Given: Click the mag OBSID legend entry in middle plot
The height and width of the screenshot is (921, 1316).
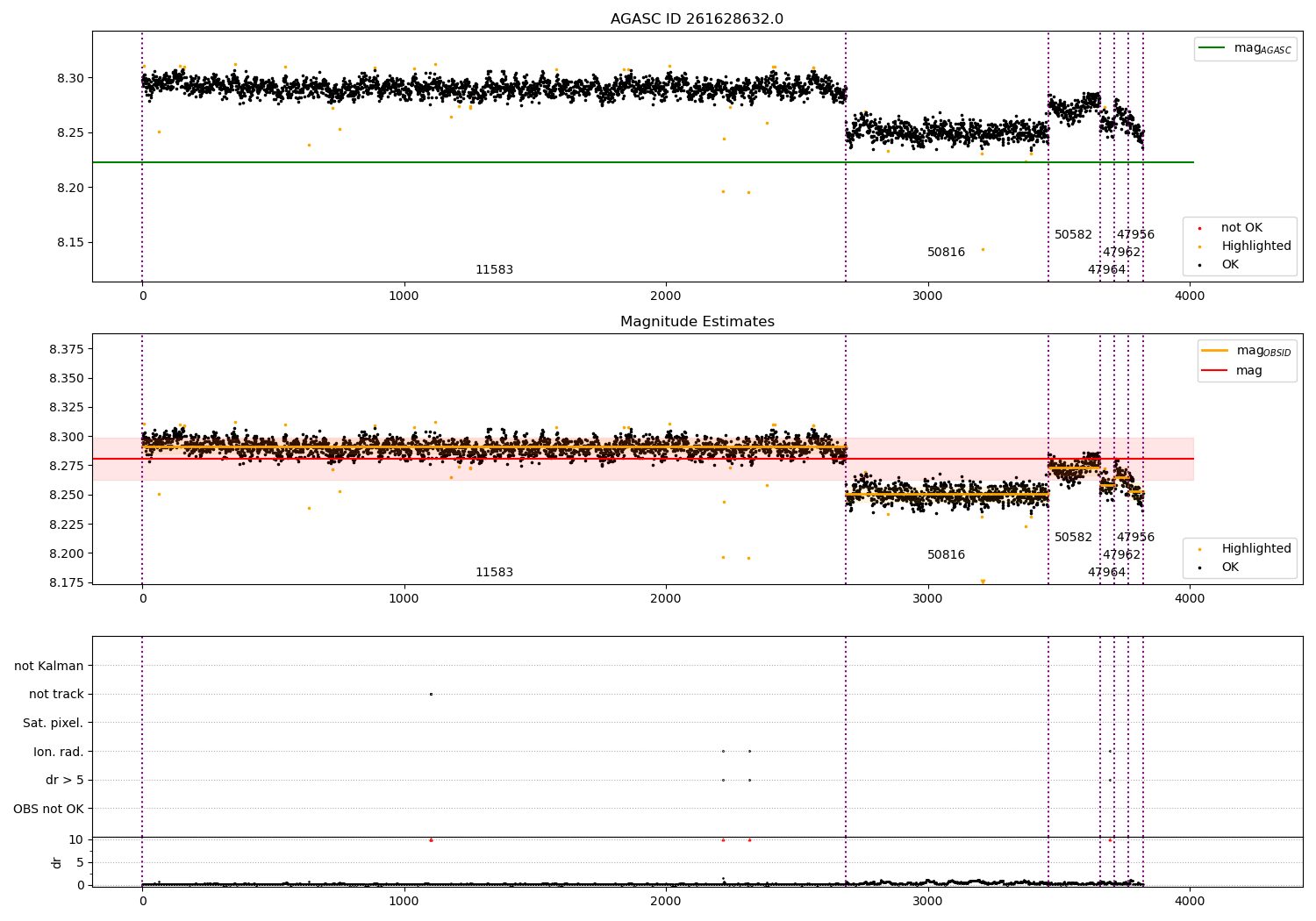Looking at the screenshot, I should point(1248,351).
